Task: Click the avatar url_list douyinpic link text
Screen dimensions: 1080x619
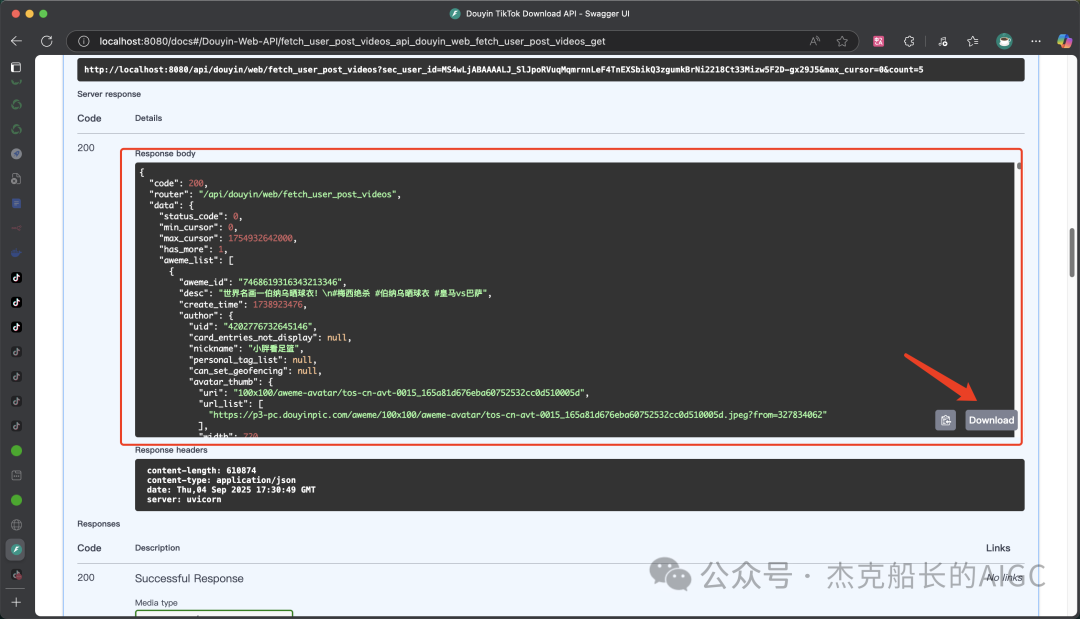Action: (518, 415)
